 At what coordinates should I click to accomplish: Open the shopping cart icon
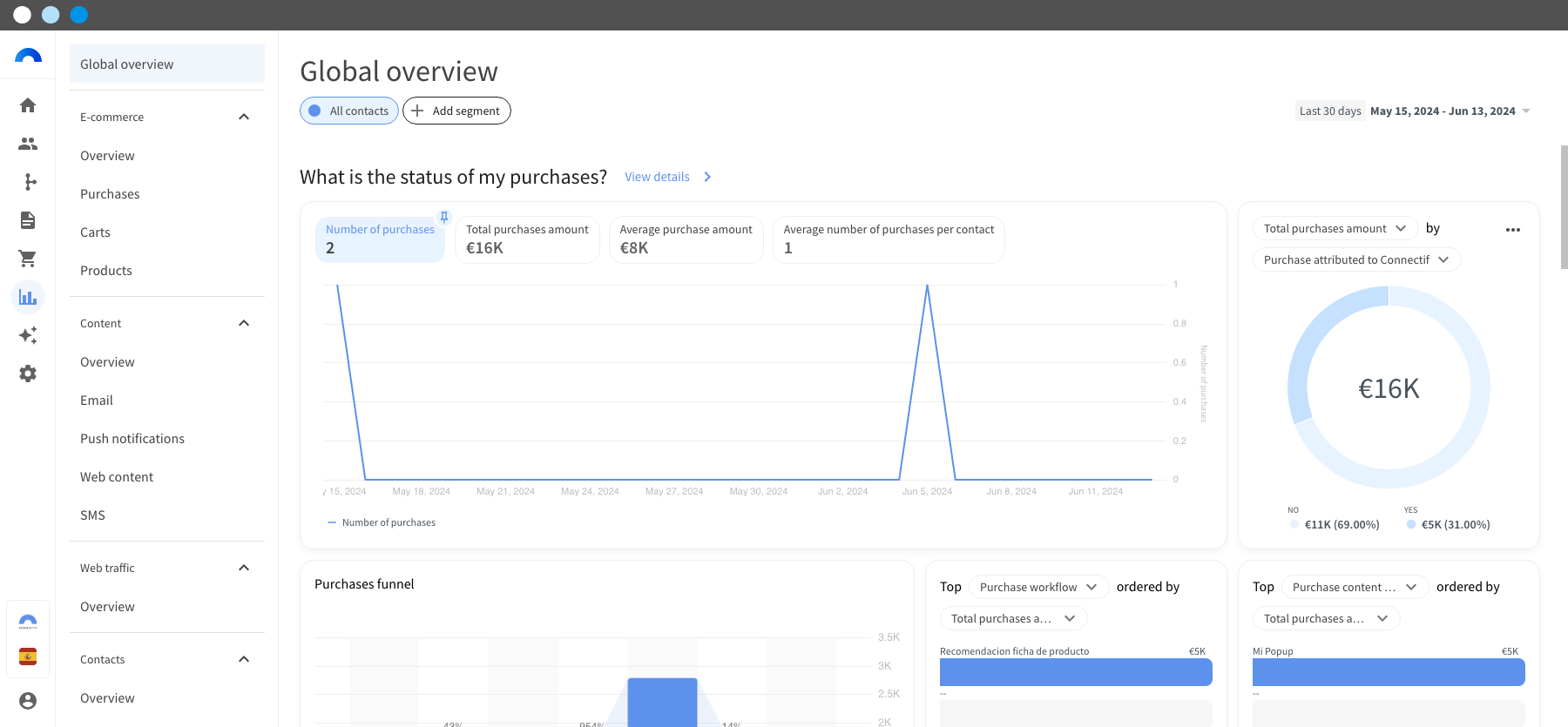click(28, 259)
